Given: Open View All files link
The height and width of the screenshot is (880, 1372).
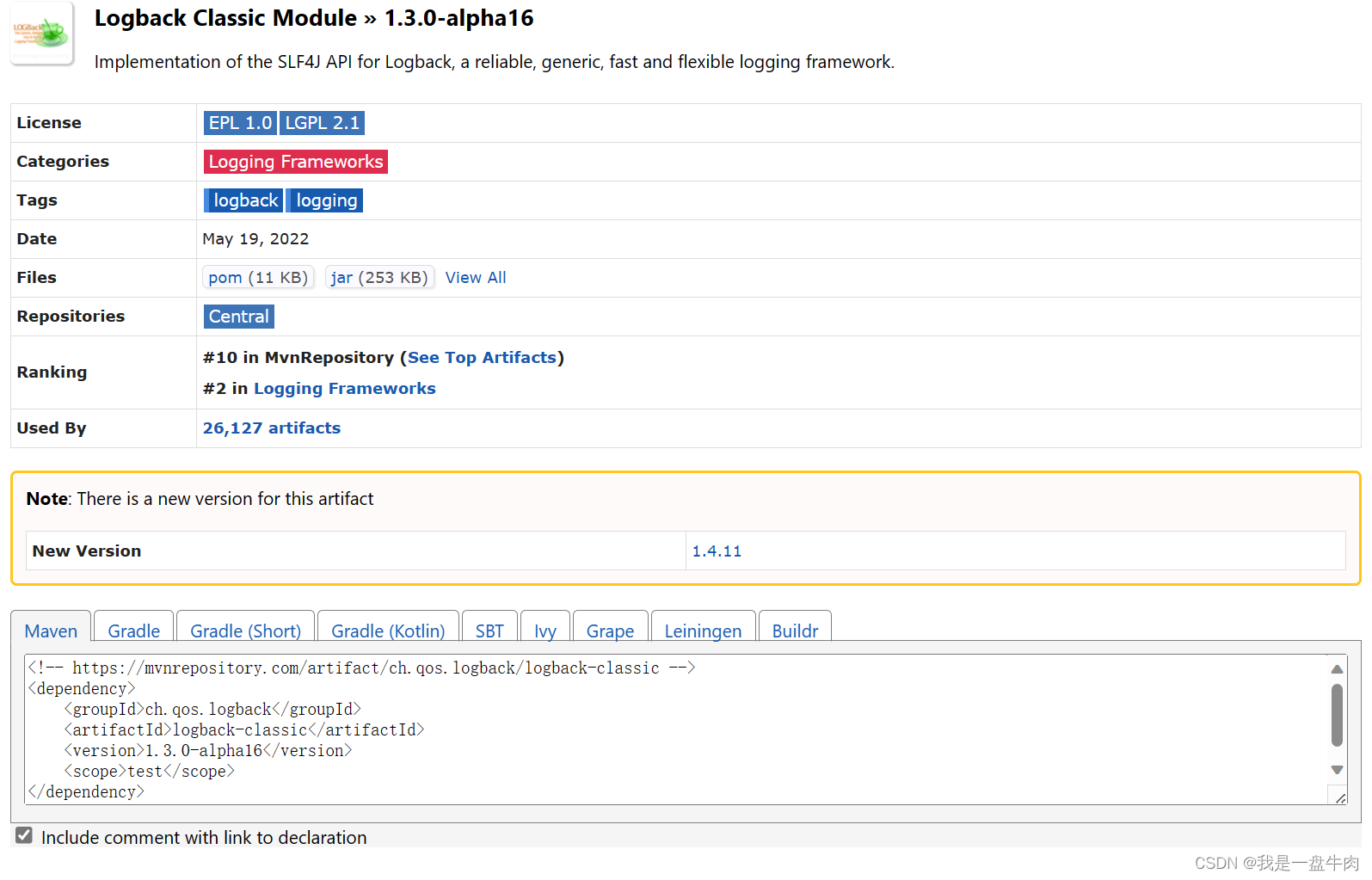Looking at the screenshot, I should 476,278.
